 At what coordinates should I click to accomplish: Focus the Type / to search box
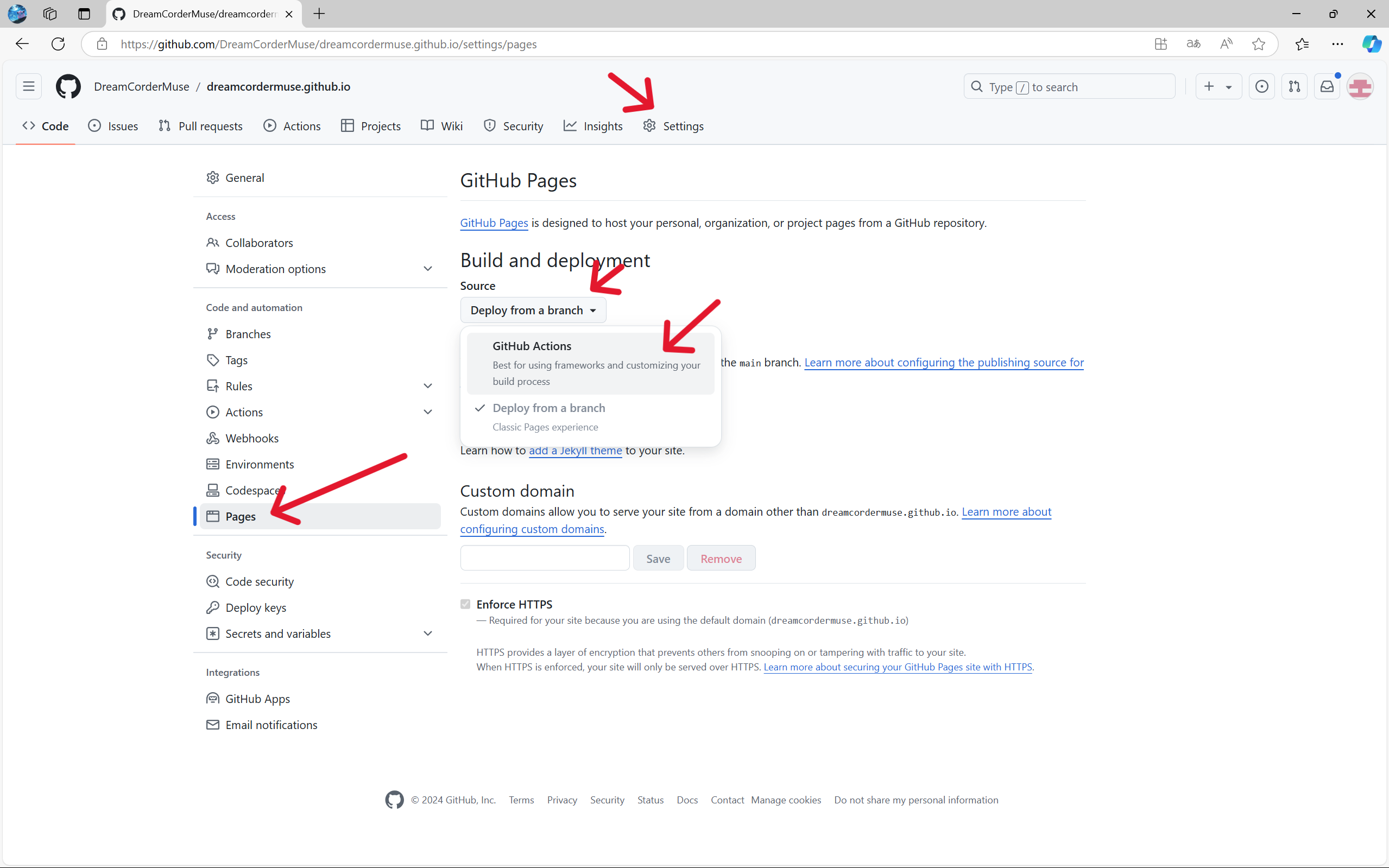(x=1069, y=87)
